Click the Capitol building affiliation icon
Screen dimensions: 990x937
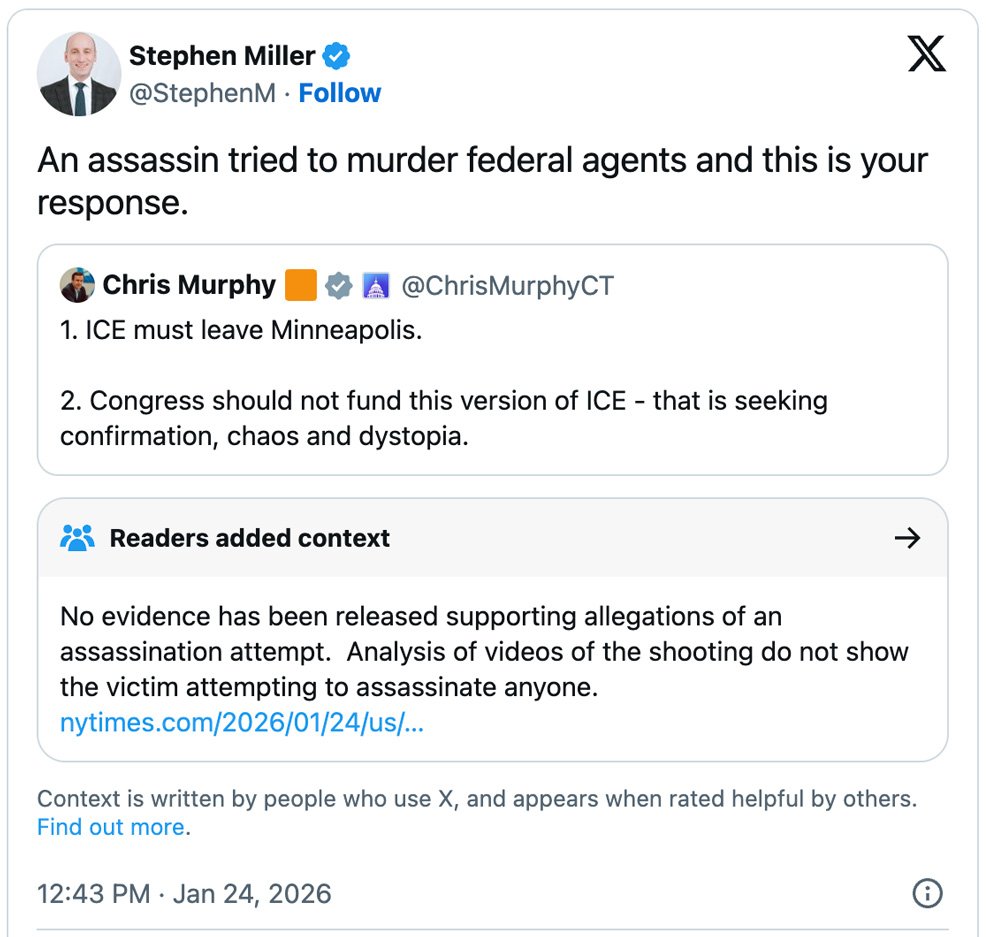click(376, 286)
